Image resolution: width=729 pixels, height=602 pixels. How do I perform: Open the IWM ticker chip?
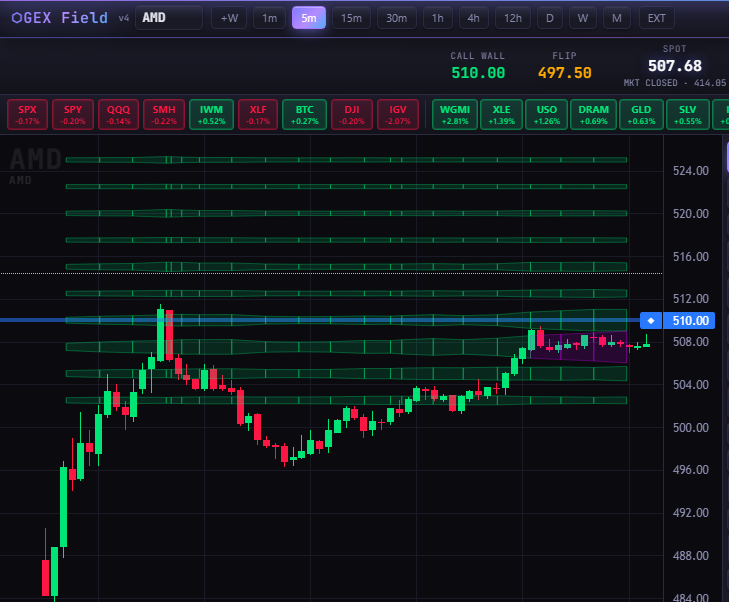tap(212, 114)
